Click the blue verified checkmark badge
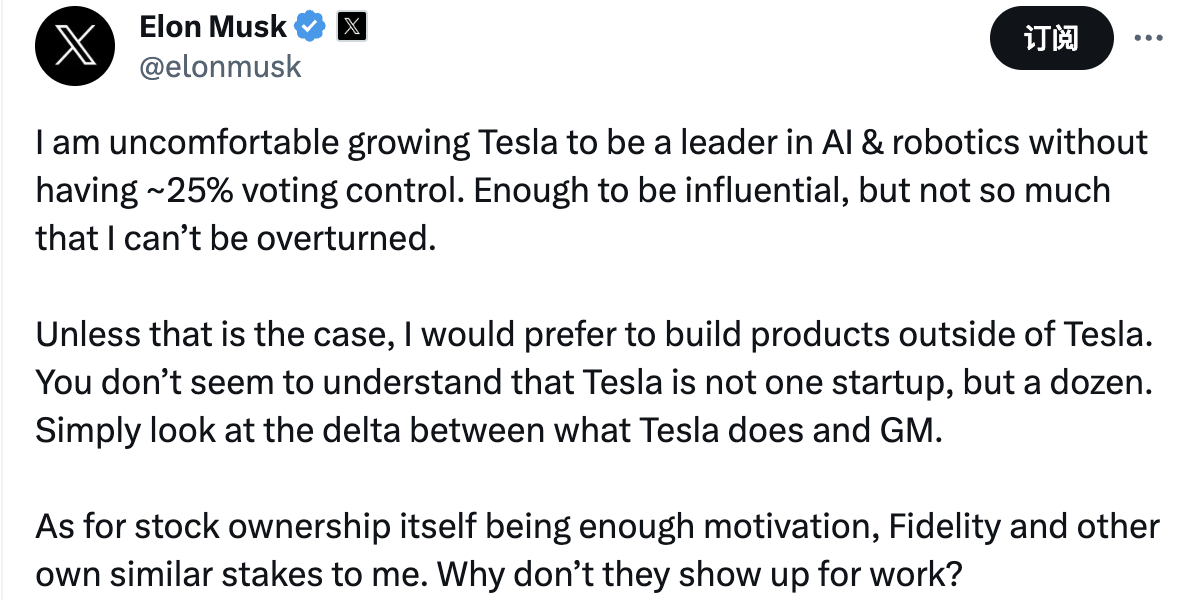 tap(314, 27)
